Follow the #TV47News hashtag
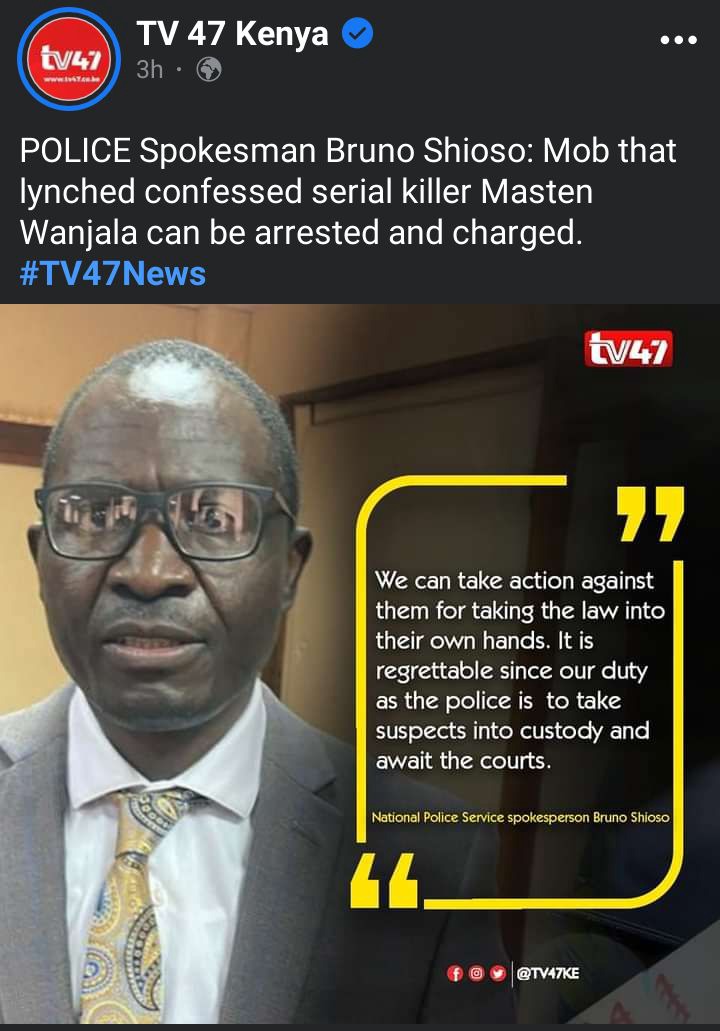Viewport: 720px width, 1031px height. (x=112, y=274)
